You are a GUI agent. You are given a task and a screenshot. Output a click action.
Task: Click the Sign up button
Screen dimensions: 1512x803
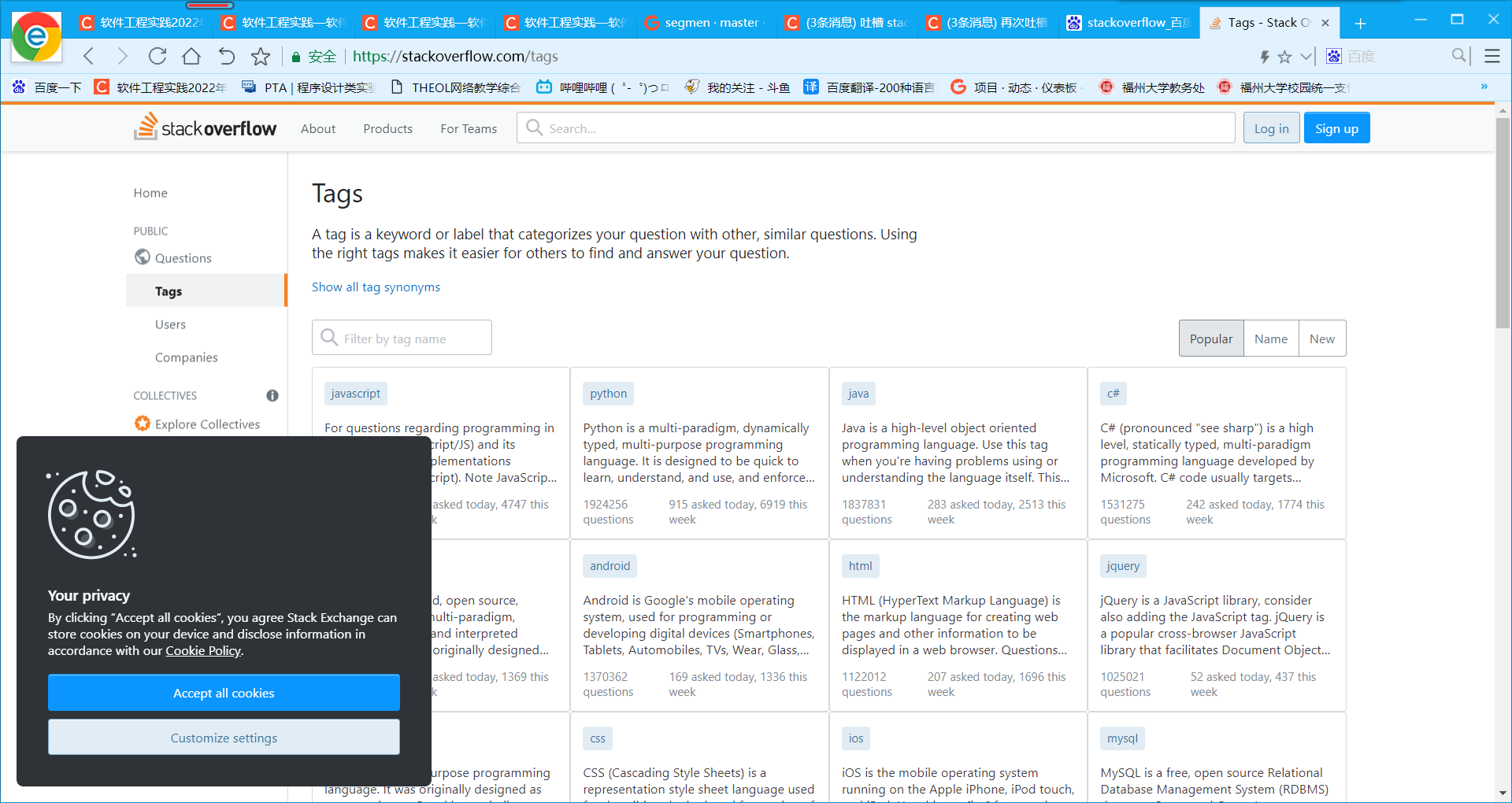click(x=1336, y=128)
